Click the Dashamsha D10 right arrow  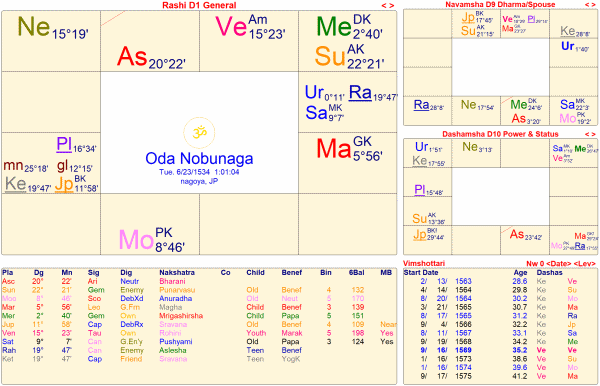click(593, 134)
